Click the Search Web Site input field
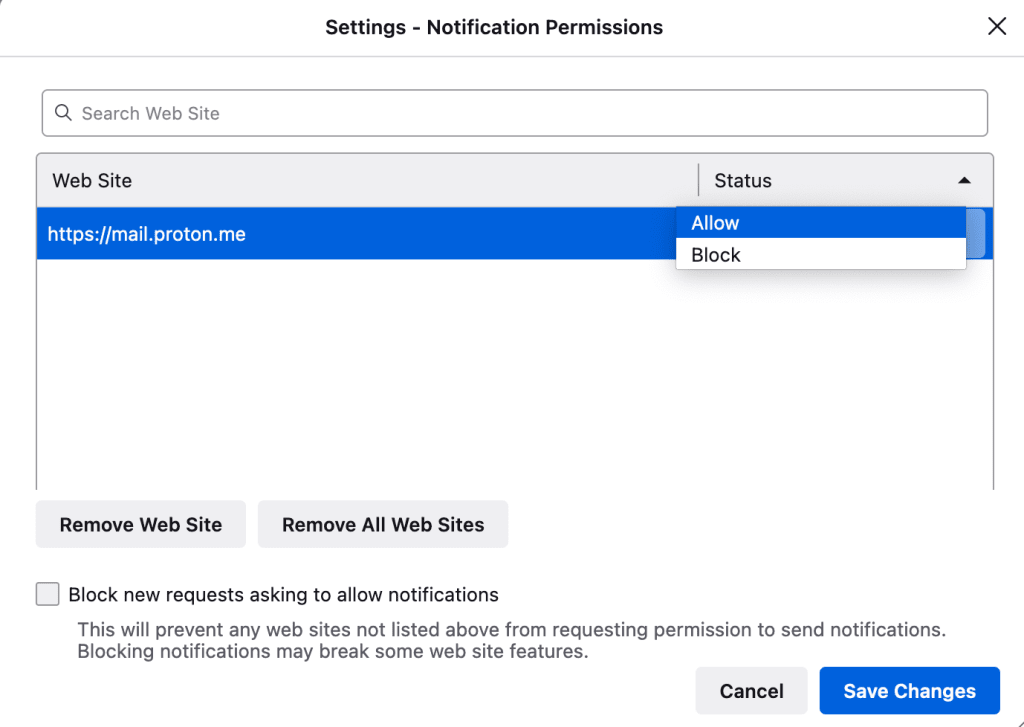The width and height of the screenshot is (1024, 727). pos(400,113)
